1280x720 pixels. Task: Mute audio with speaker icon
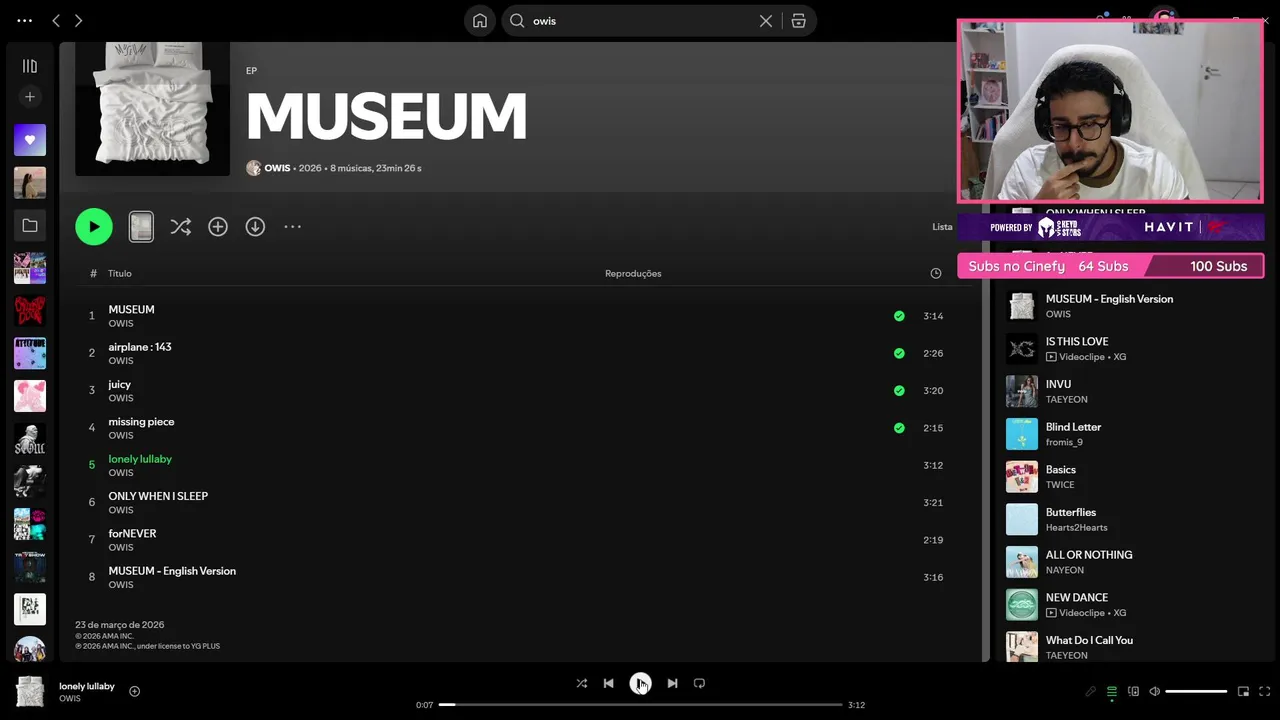1154,691
